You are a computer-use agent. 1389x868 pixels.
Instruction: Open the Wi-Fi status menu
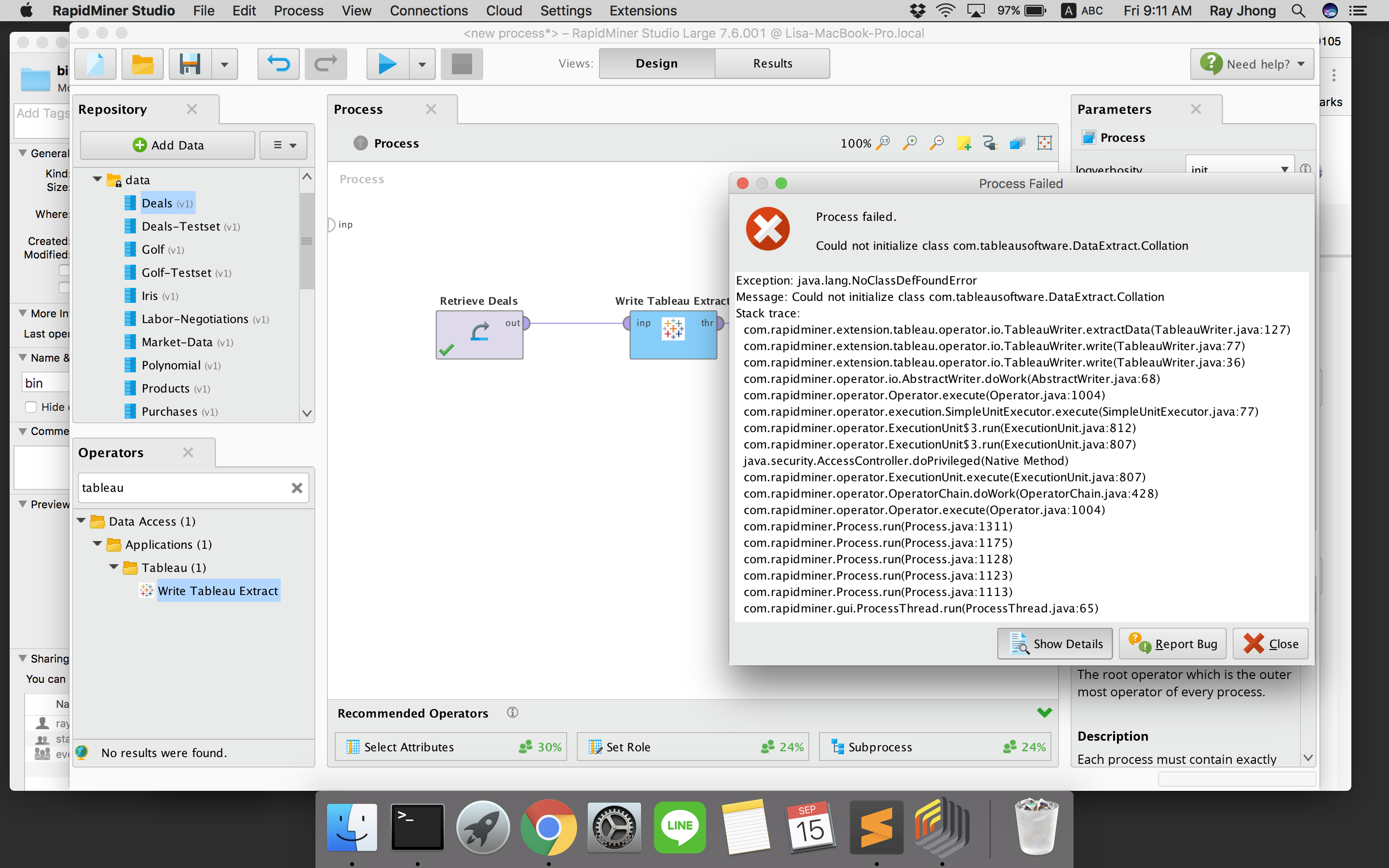click(x=945, y=10)
